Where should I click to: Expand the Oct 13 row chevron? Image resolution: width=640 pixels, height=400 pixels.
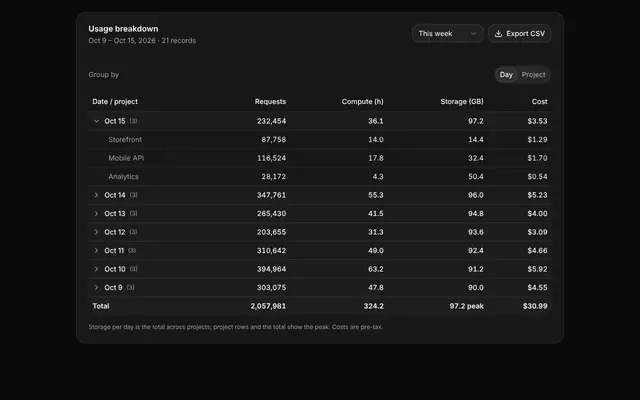click(96, 213)
